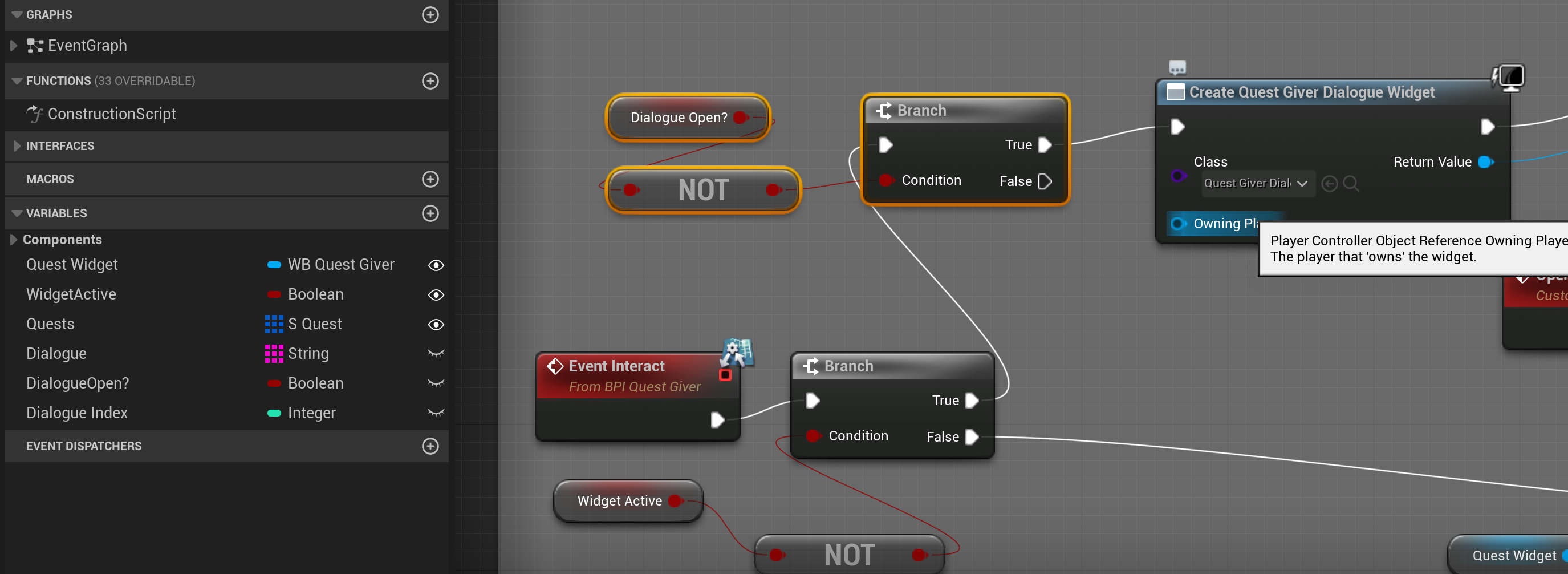1568x574 pixels.
Task: Click the Event Dispatchers section header
Action: click(x=226, y=446)
